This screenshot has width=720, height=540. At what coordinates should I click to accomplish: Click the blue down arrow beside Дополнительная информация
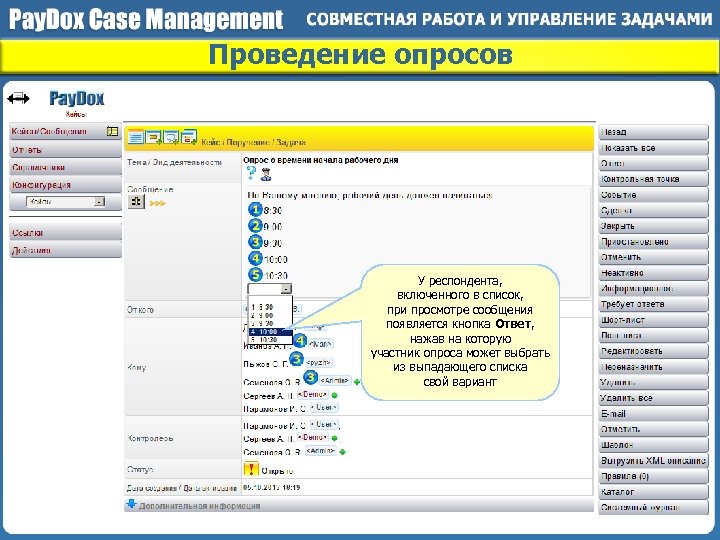click(x=131, y=504)
